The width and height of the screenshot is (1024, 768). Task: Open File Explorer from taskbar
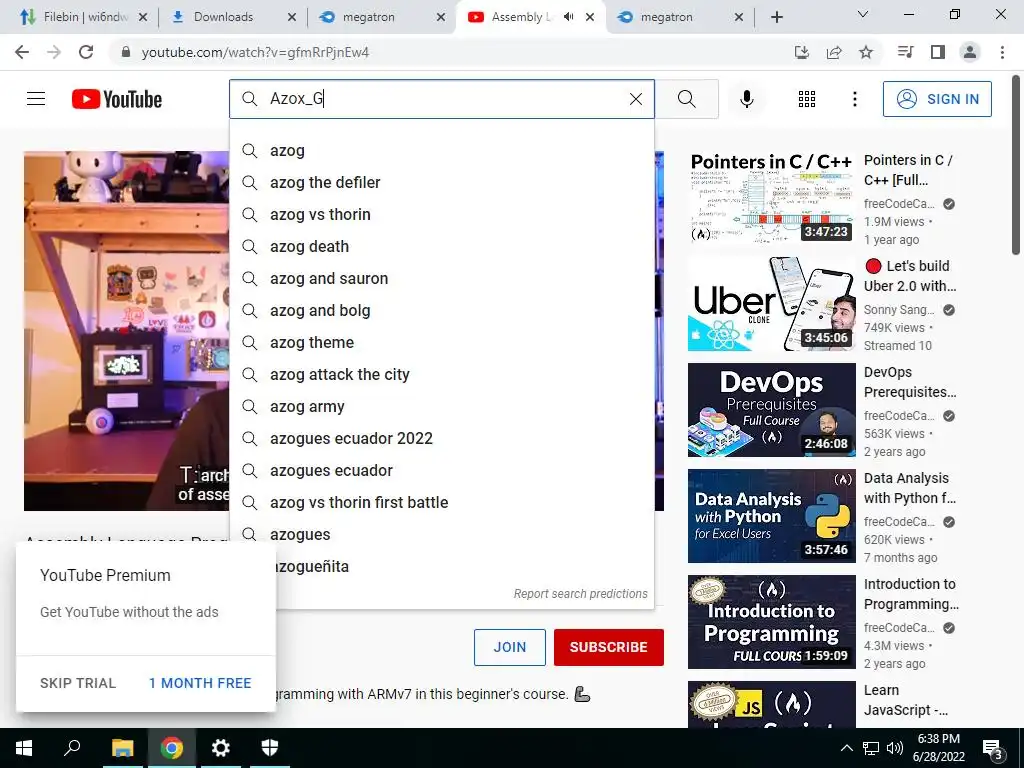pos(122,748)
